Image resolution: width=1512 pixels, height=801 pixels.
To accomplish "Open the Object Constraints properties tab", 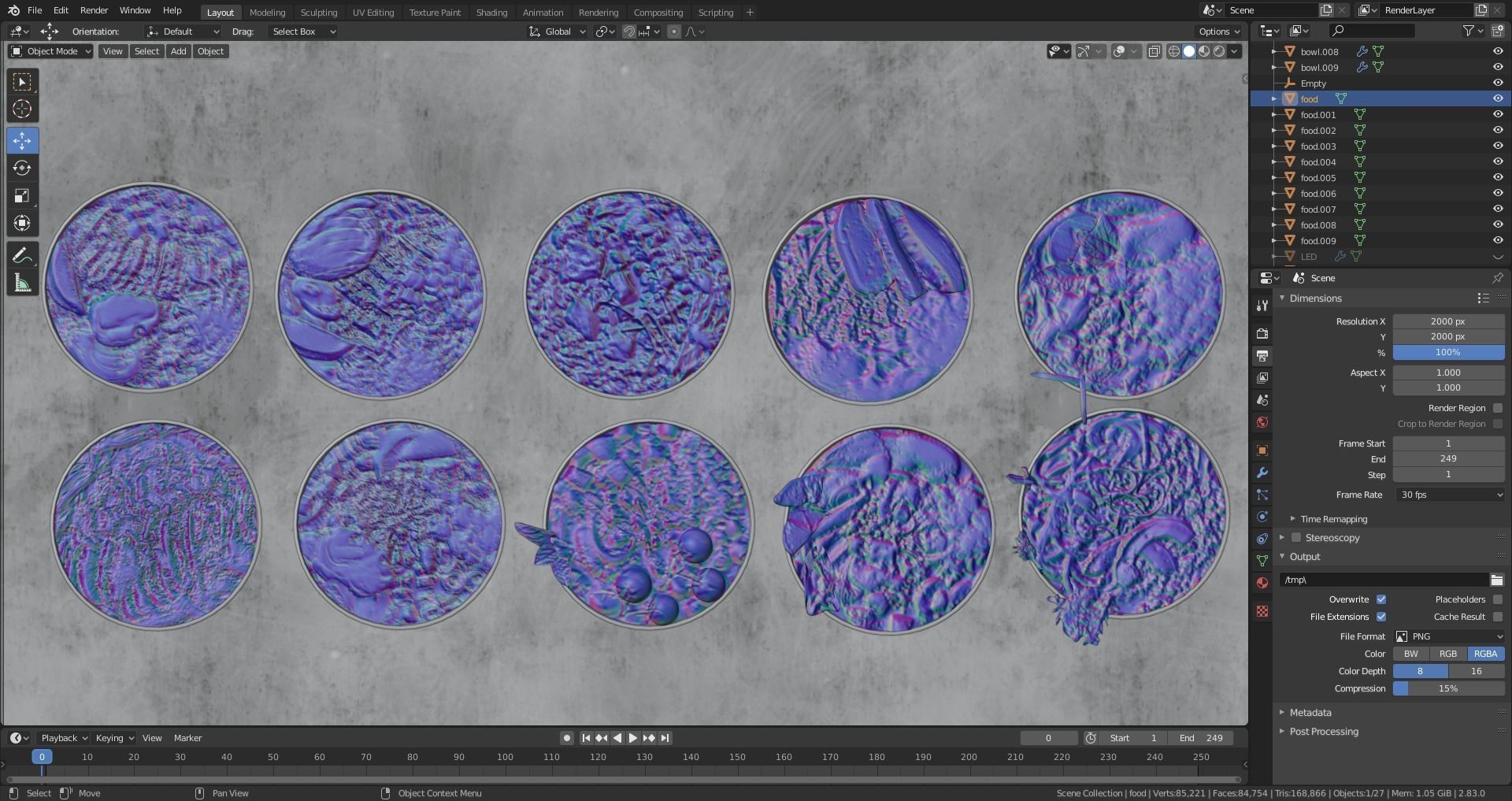I will tap(1262, 539).
